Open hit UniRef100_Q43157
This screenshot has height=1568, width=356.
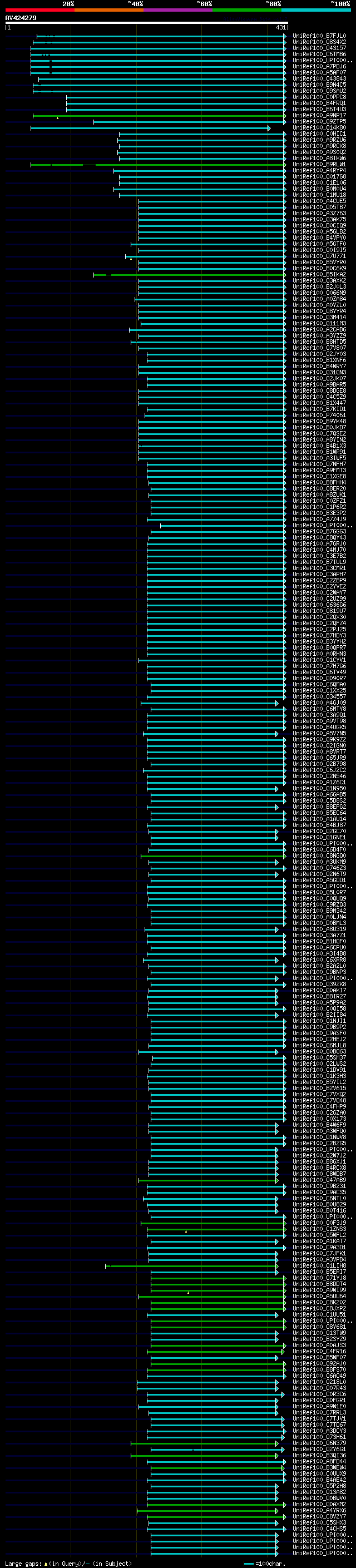[319, 48]
